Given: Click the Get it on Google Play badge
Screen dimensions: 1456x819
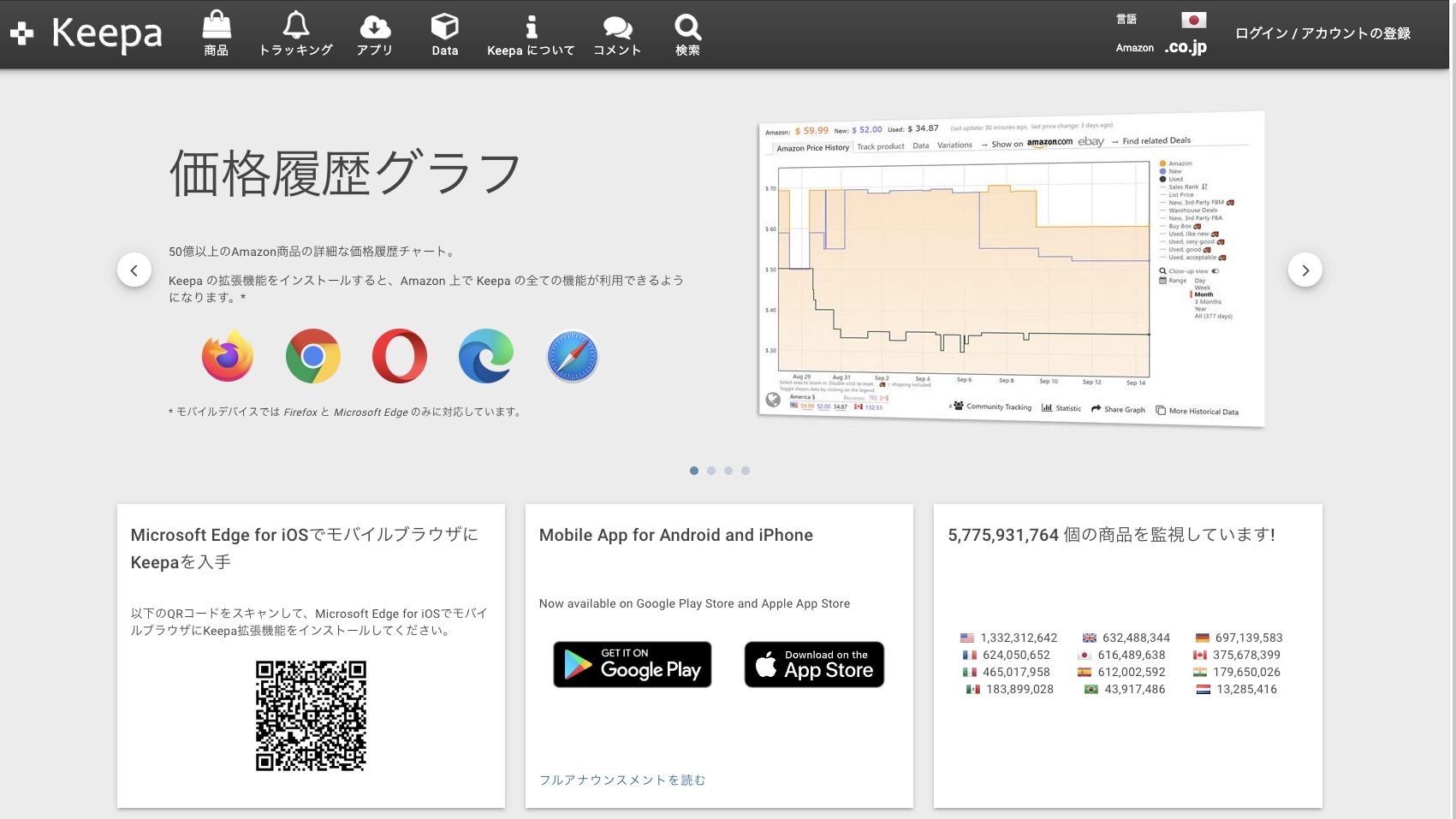Looking at the screenshot, I should point(632,664).
